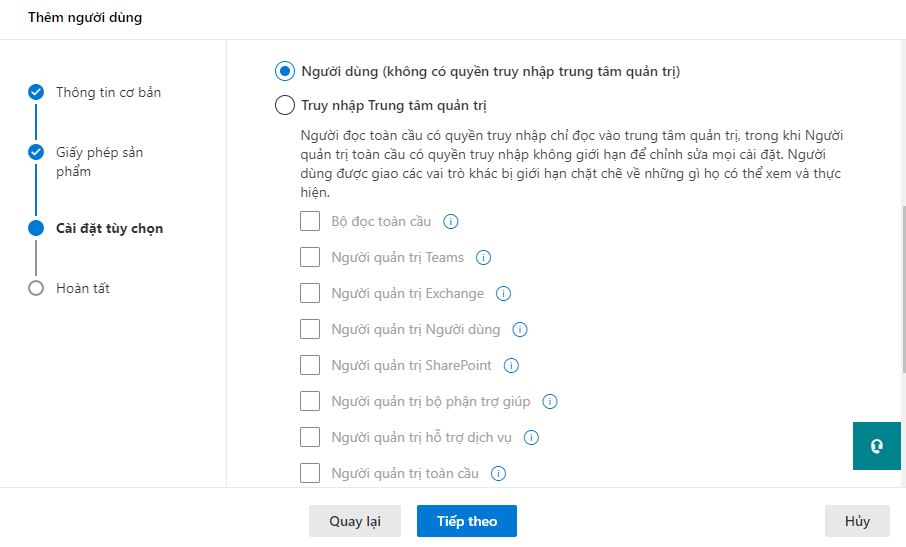Click info icon next to Người quản trị Teams
The width and height of the screenshot is (906, 547).
484,258
